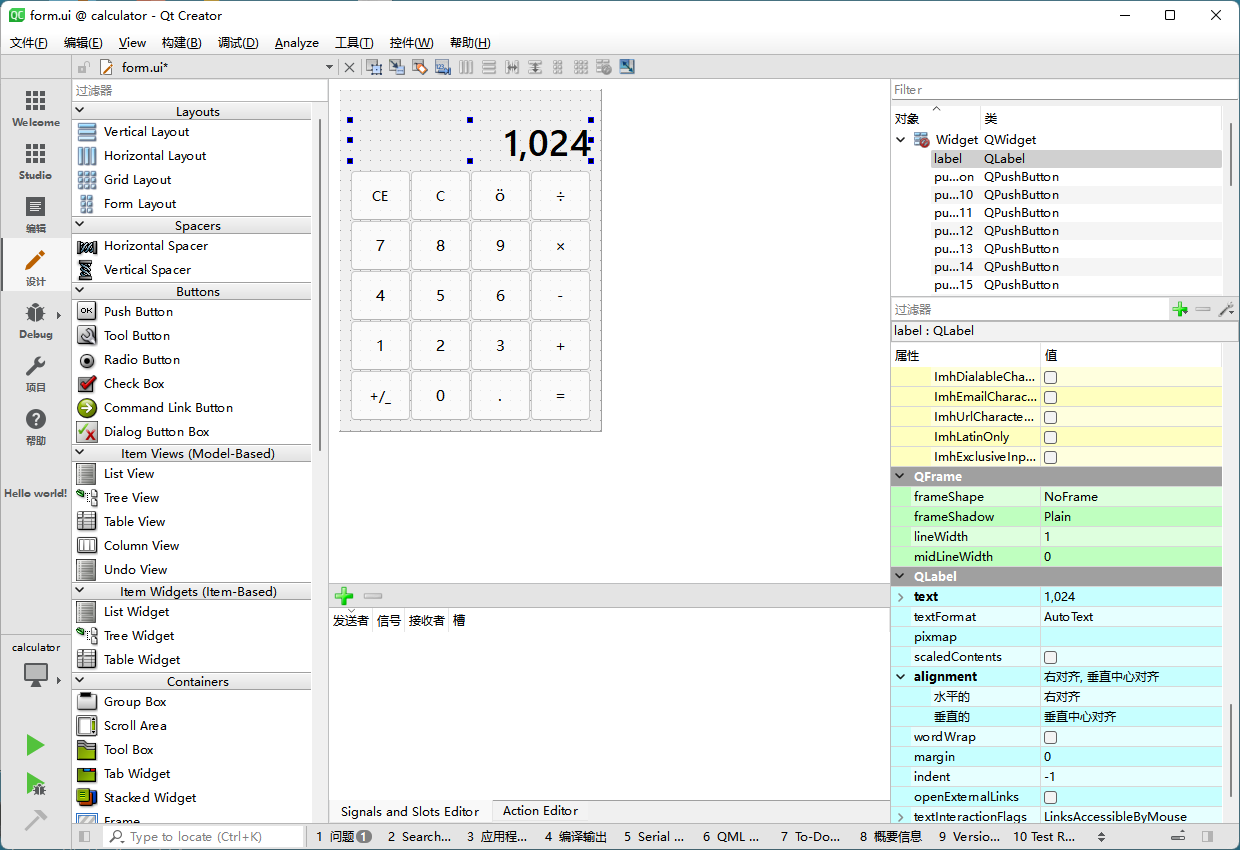Run the project with green play button
The width and height of the screenshot is (1240, 850).
[35, 745]
